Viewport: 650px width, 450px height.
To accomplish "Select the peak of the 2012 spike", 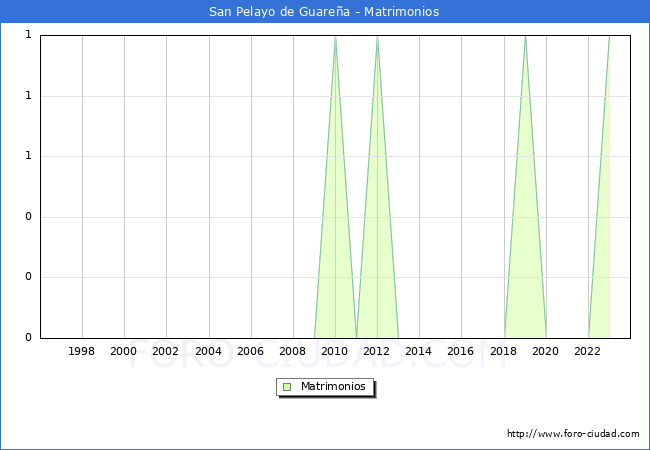I will tap(377, 37).
